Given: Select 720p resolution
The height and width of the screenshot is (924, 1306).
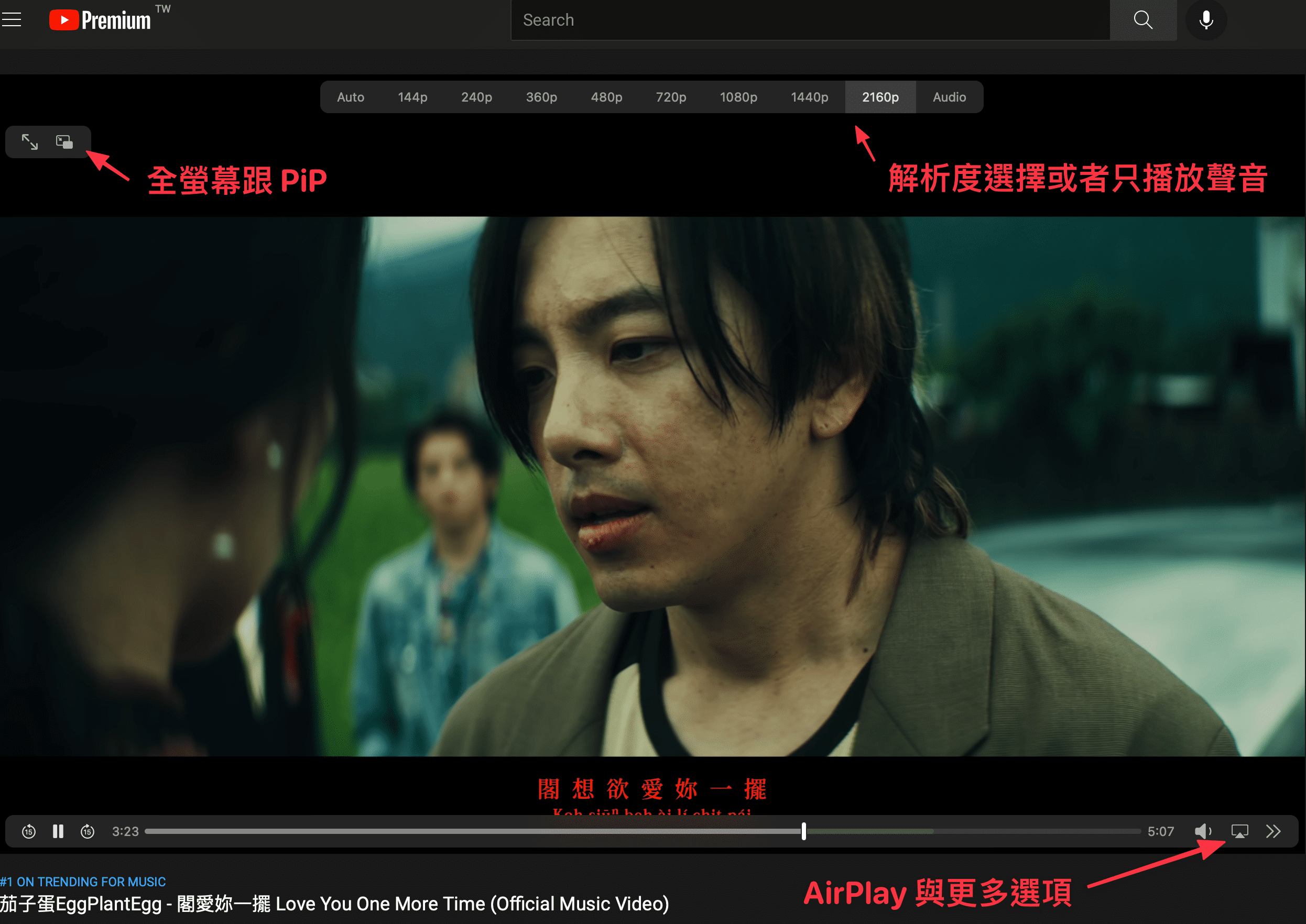Looking at the screenshot, I should tap(671, 97).
